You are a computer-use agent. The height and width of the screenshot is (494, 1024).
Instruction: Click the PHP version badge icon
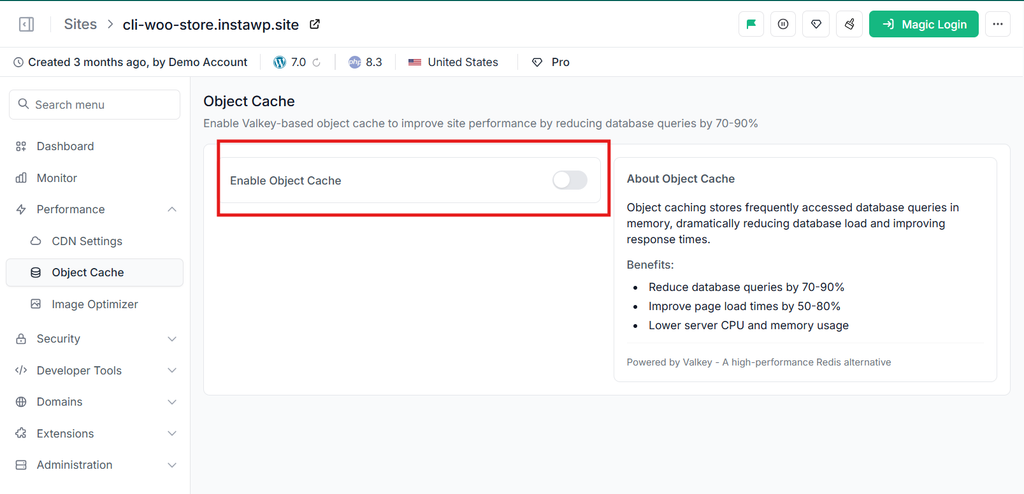click(355, 63)
